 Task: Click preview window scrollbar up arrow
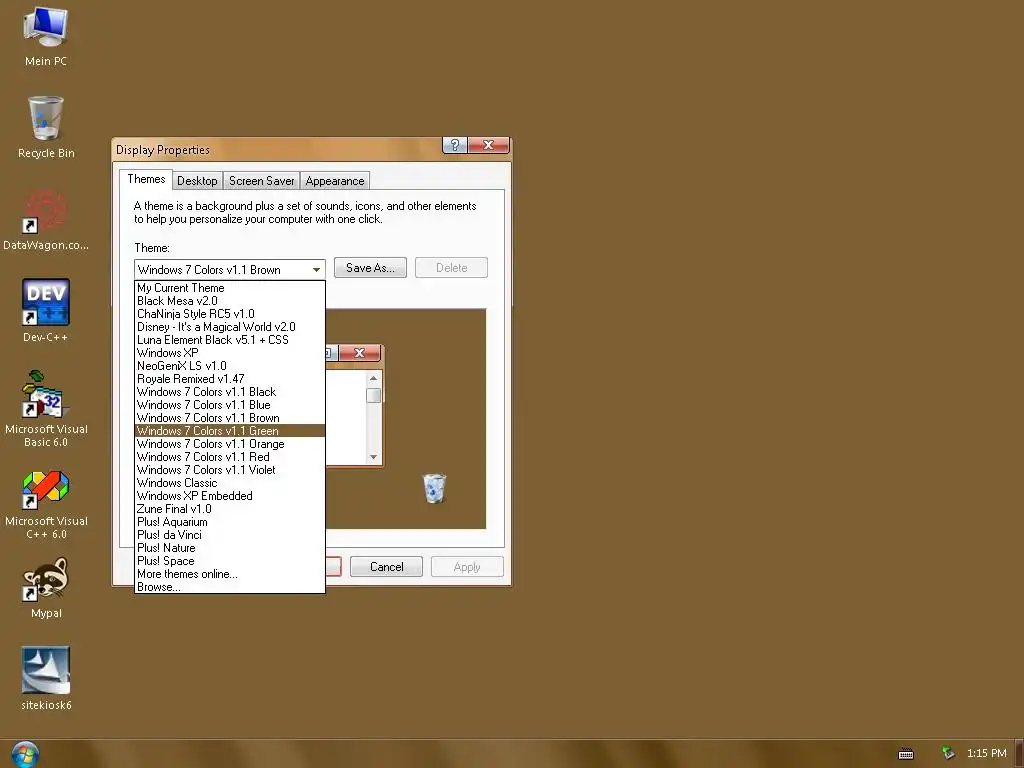point(374,378)
